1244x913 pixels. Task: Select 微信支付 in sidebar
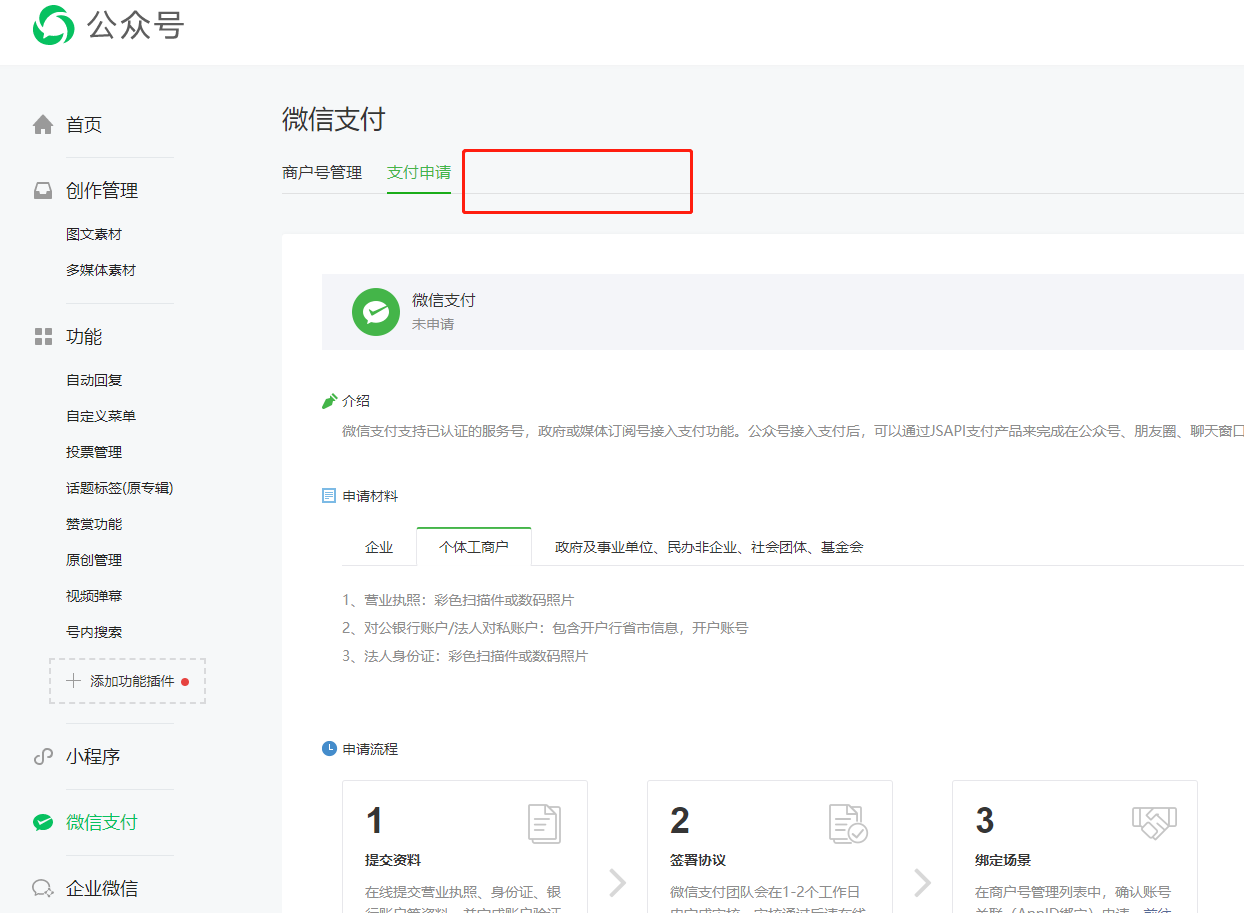[x=102, y=823]
